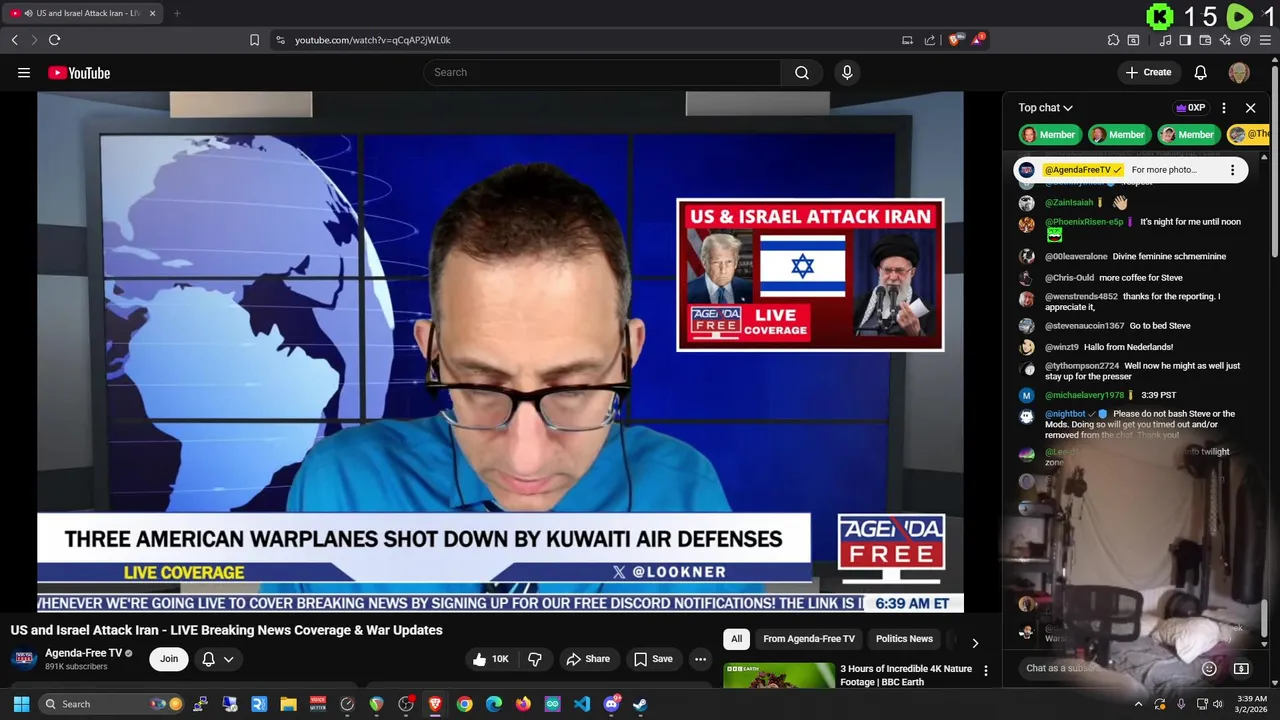Open the YouTube guide hamburger menu
Viewport: 1280px width, 720px height.
pyautogui.click(x=24, y=72)
